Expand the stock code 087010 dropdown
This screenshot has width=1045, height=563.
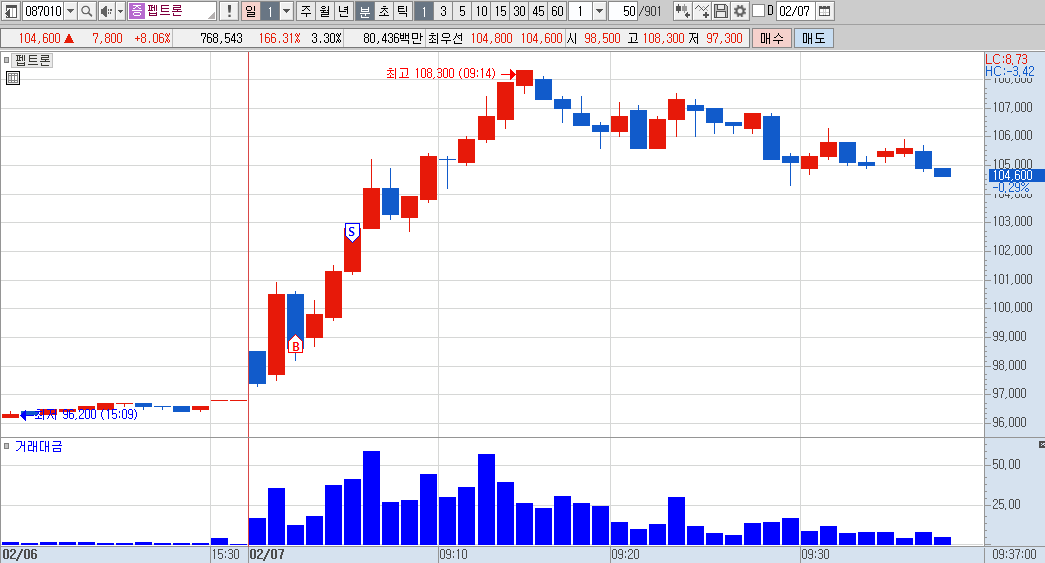pos(70,11)
